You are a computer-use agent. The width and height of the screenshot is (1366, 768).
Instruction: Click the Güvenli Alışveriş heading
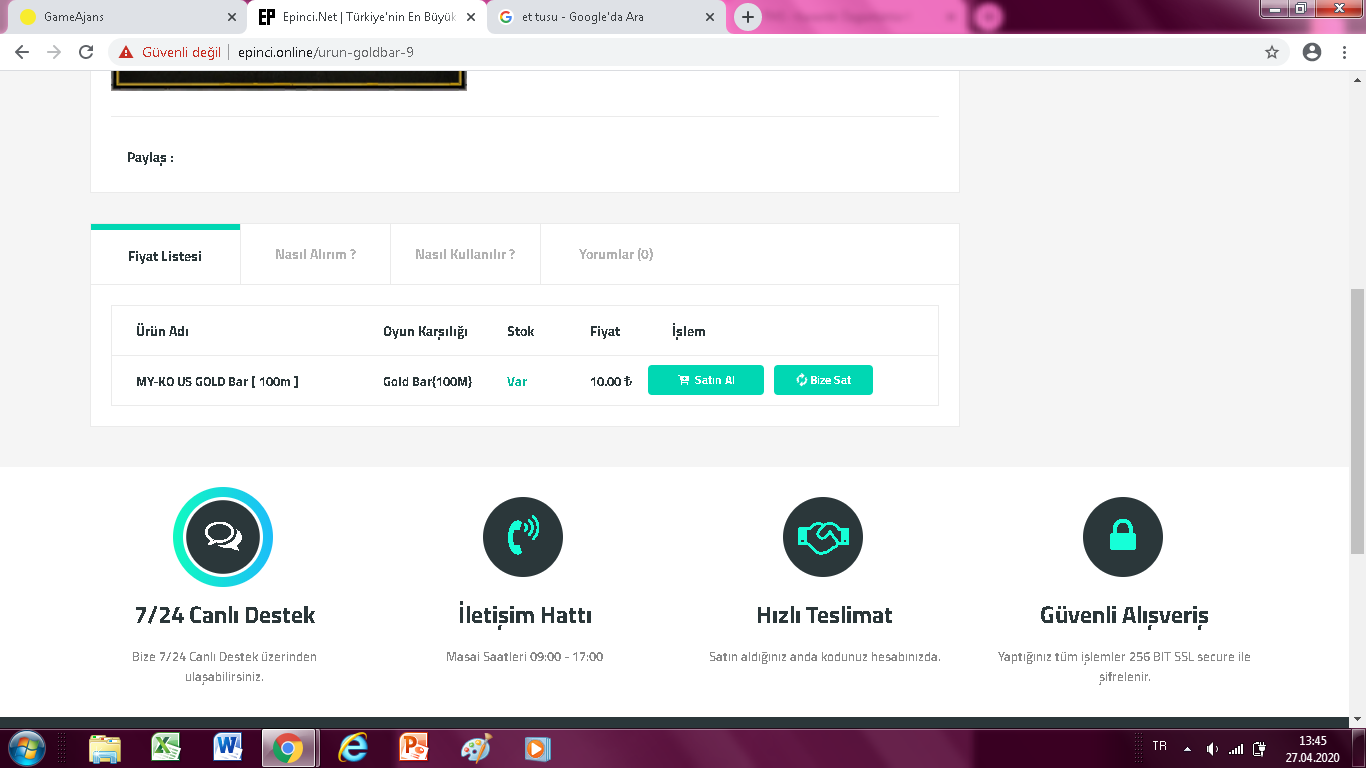tap(1124, 615)
